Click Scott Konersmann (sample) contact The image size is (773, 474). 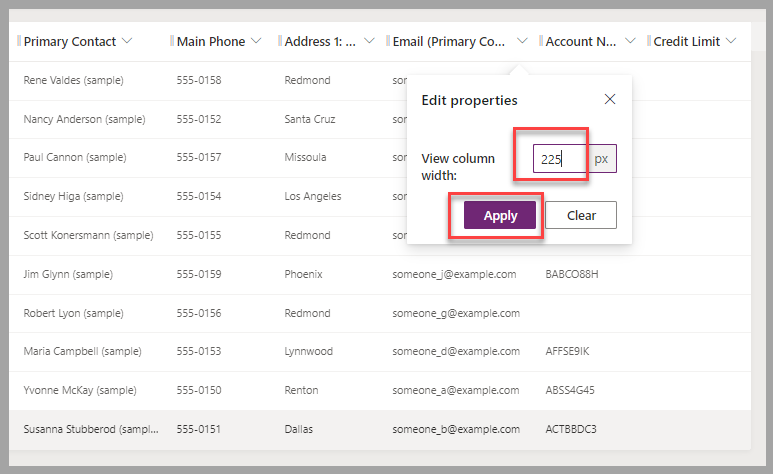point(88,235)
